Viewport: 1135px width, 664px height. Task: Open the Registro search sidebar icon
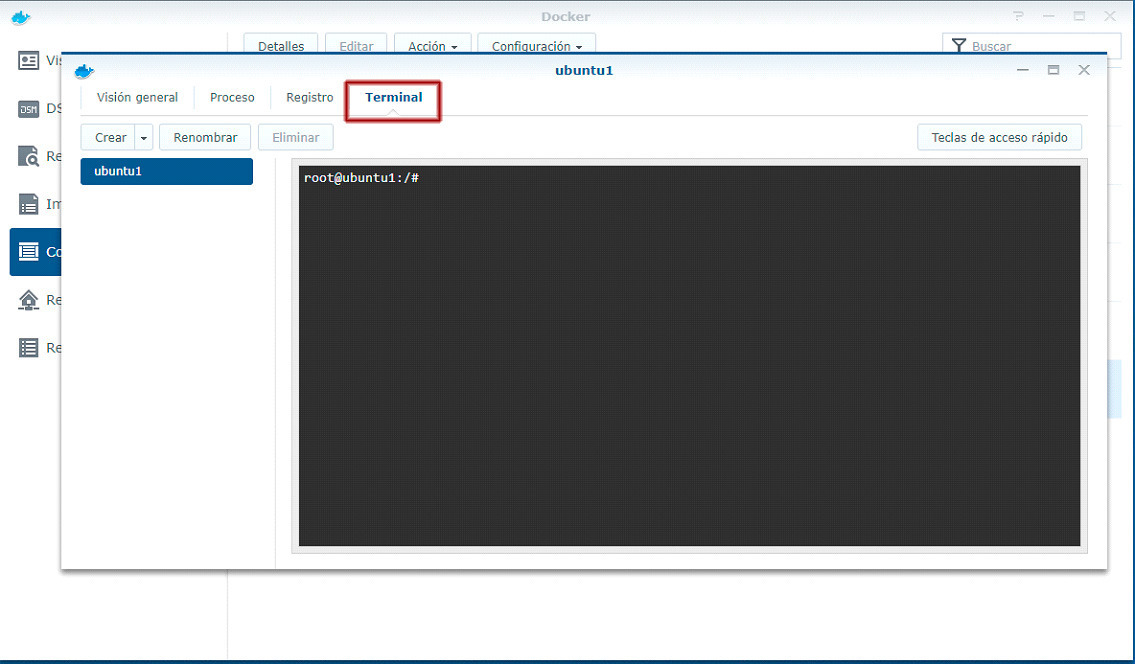pos(28,156)
